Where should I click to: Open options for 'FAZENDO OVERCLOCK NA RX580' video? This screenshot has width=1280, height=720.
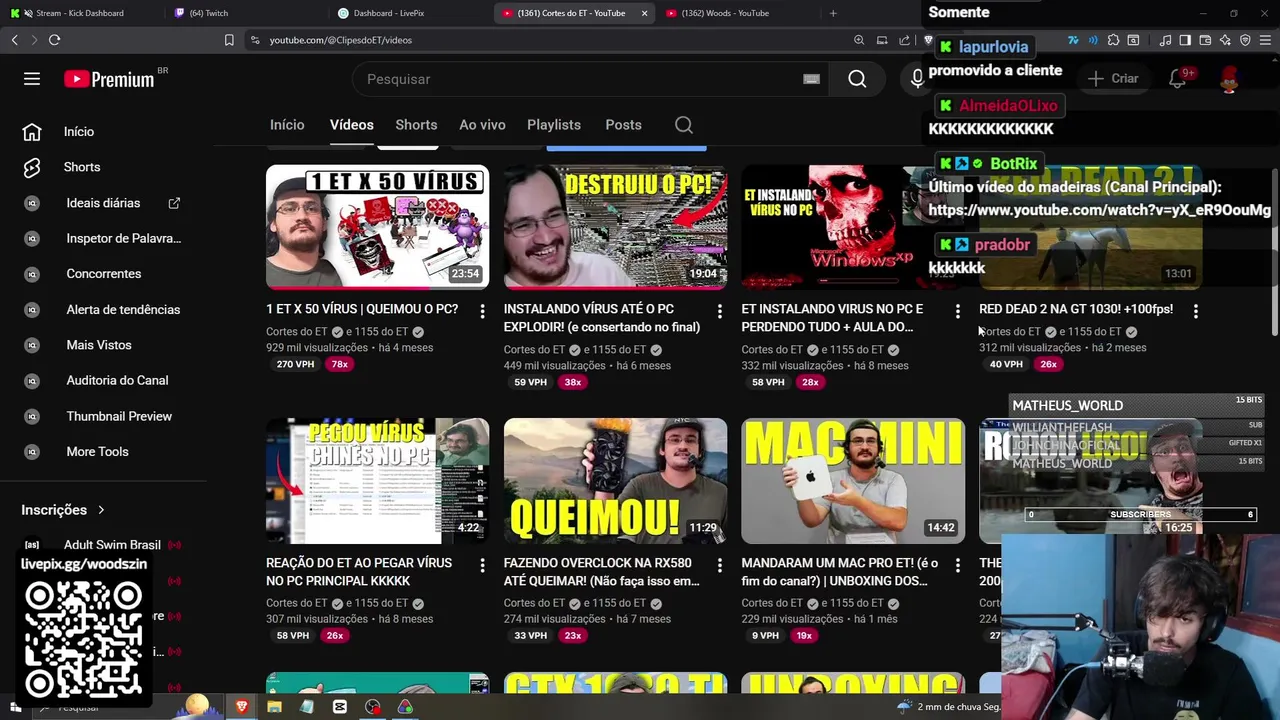(719, 565)
